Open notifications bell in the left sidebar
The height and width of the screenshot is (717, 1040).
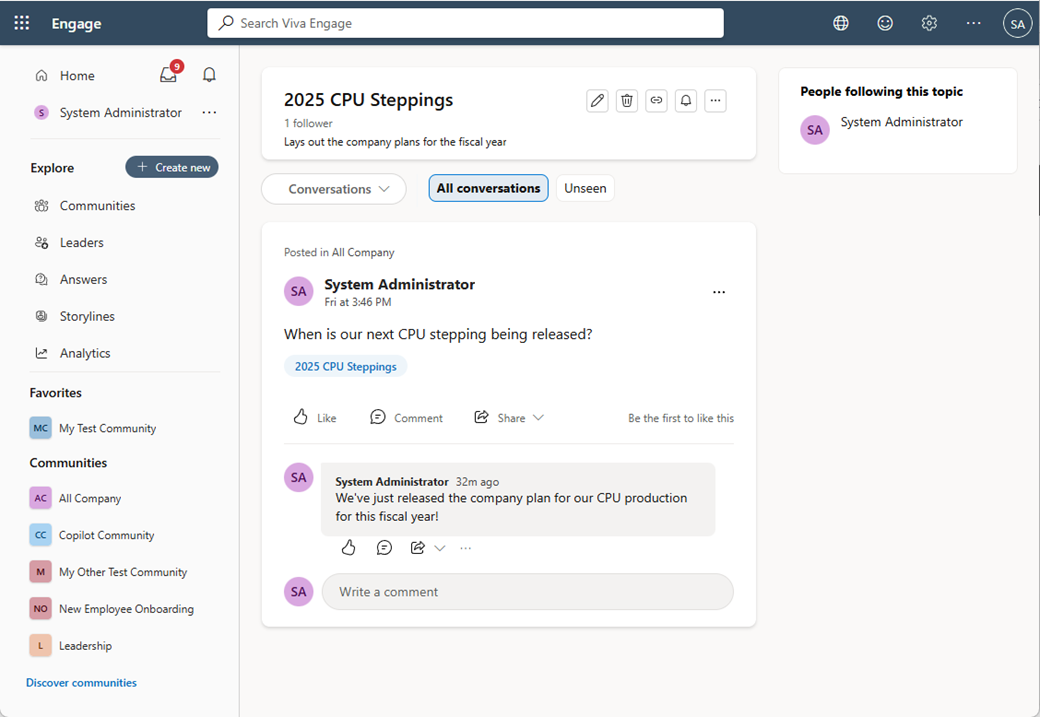pyautogui.click(x=209, y=74)
